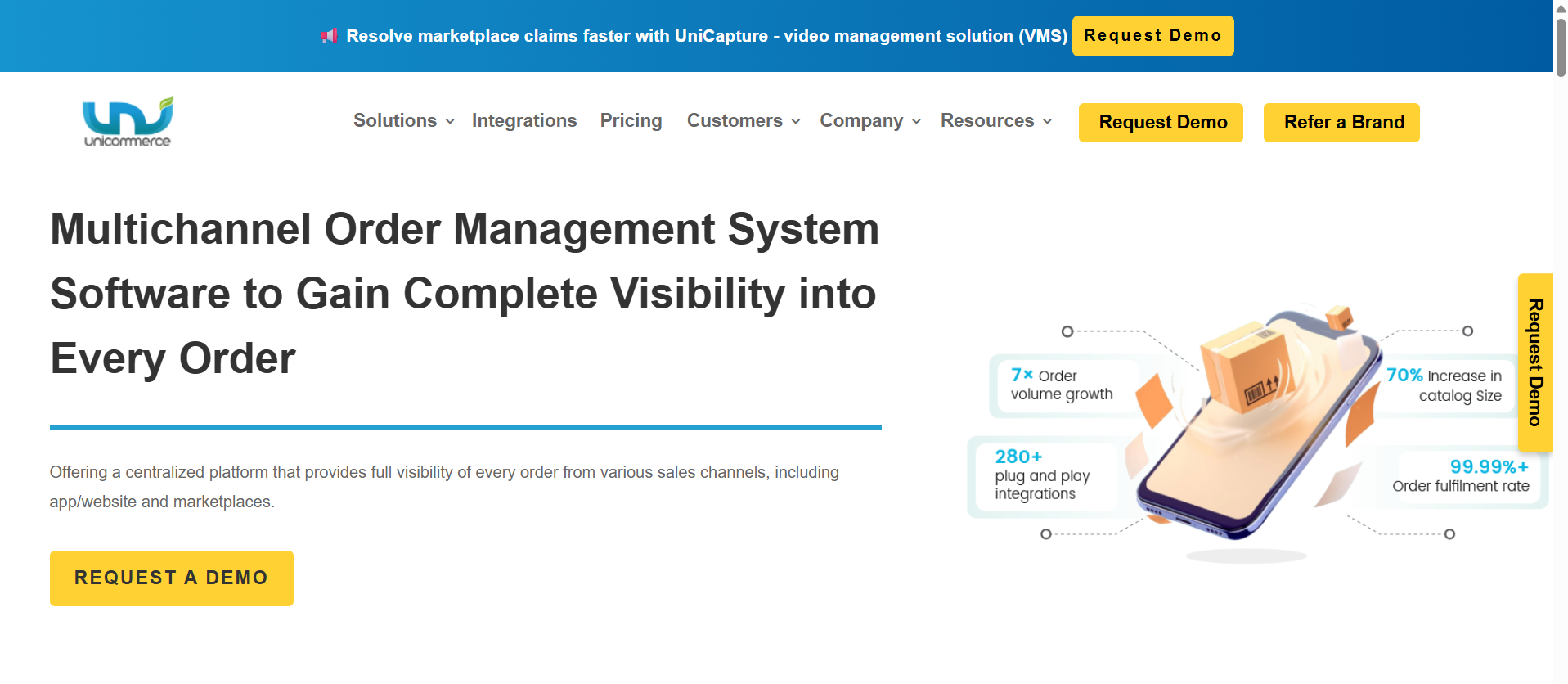
Task: Click the Multichannel Order Management System heading
Action: tap(465, 294)
